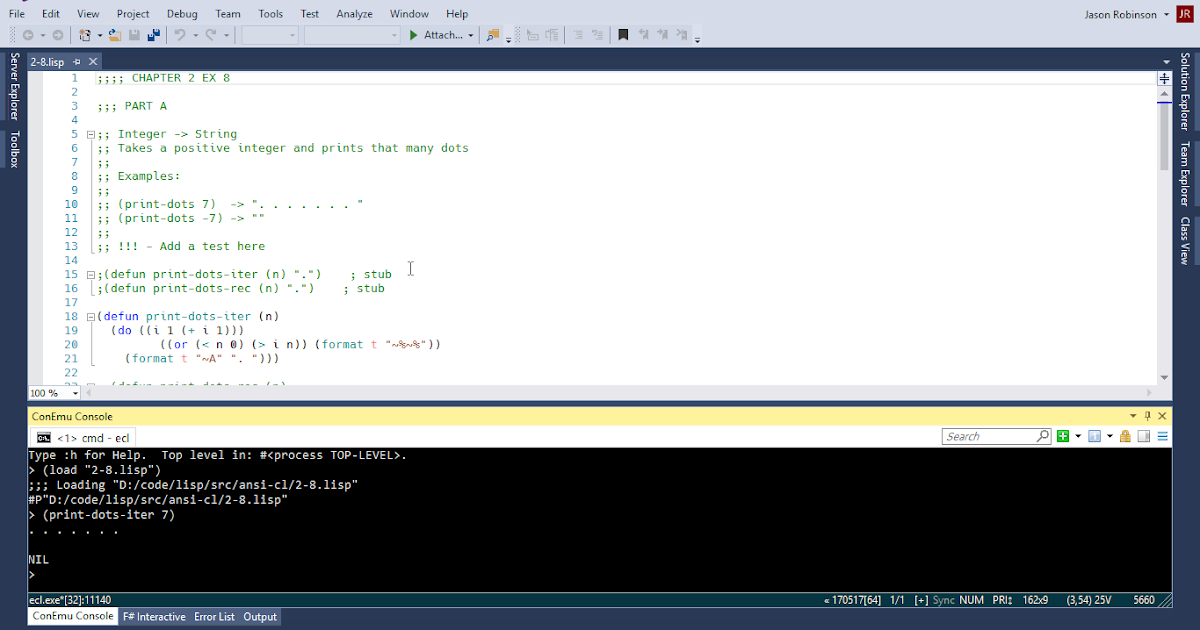Open the New Project dropdown arrow
Image resolution: width=1200 pixels, height=630 pixels.
[x=99, y=35]
